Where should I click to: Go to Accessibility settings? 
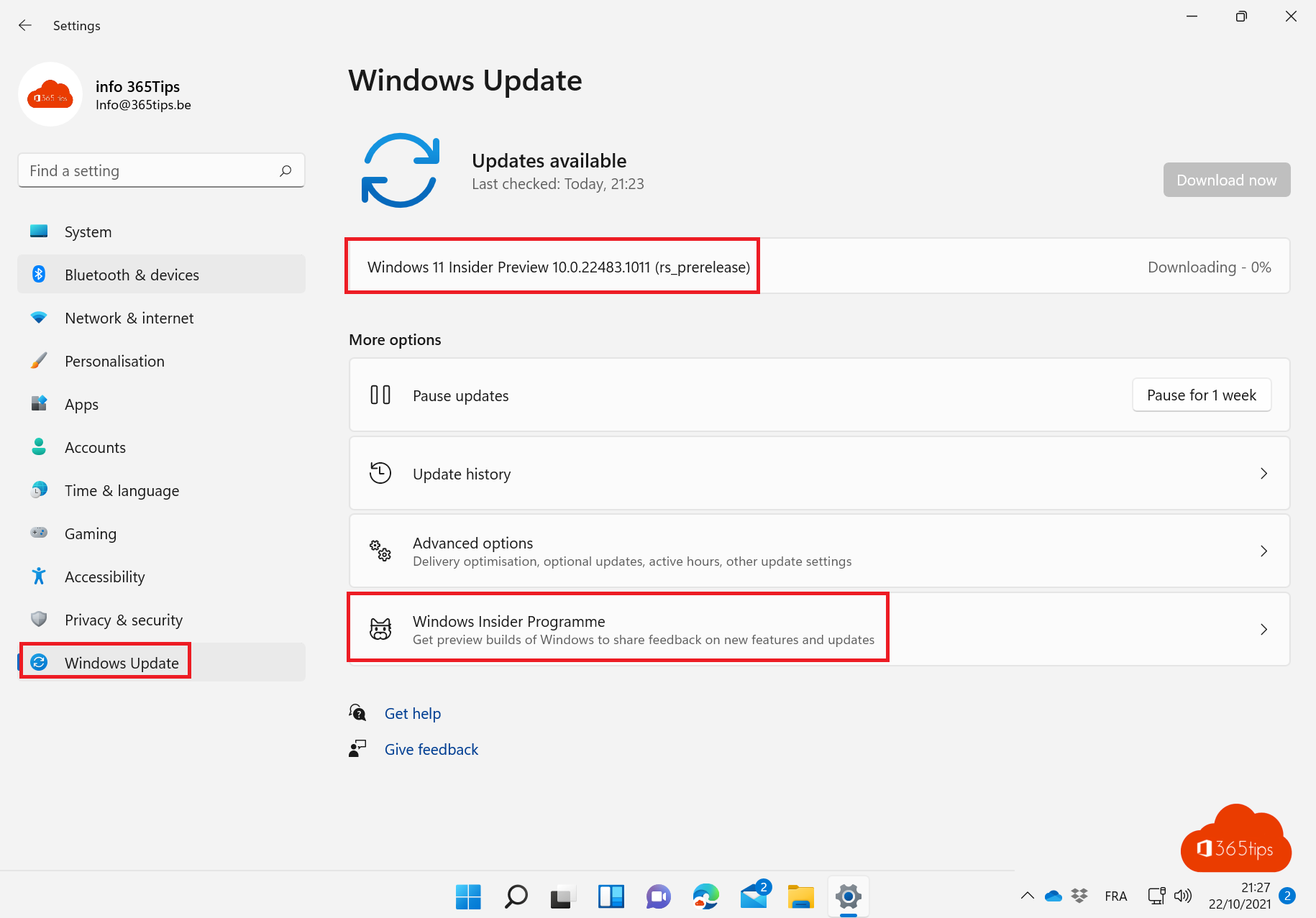(161, 577)
